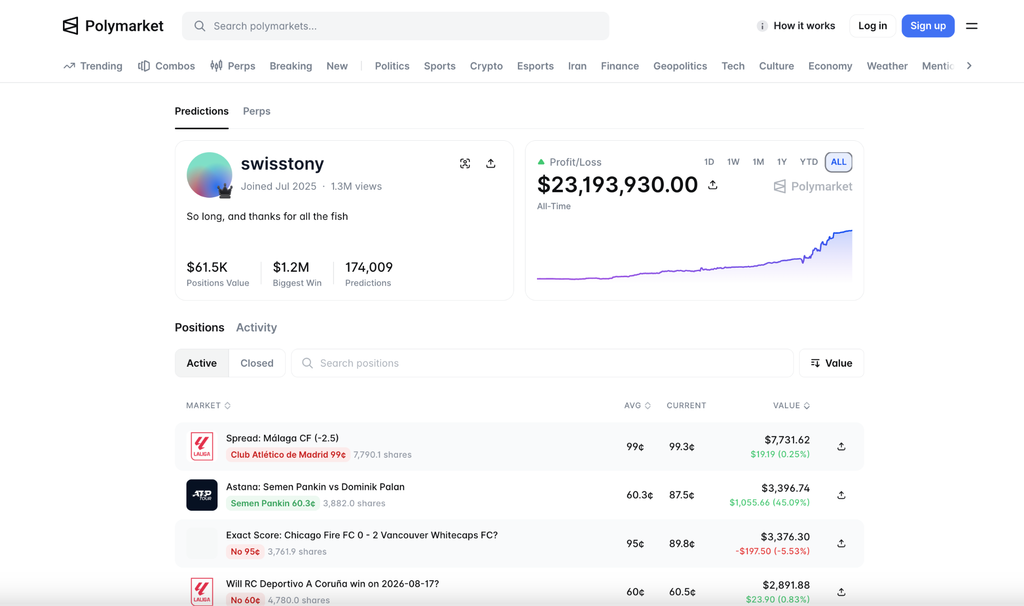Open the Tech category
Screen dimensions: 1024x606
(x=733, y=66)
